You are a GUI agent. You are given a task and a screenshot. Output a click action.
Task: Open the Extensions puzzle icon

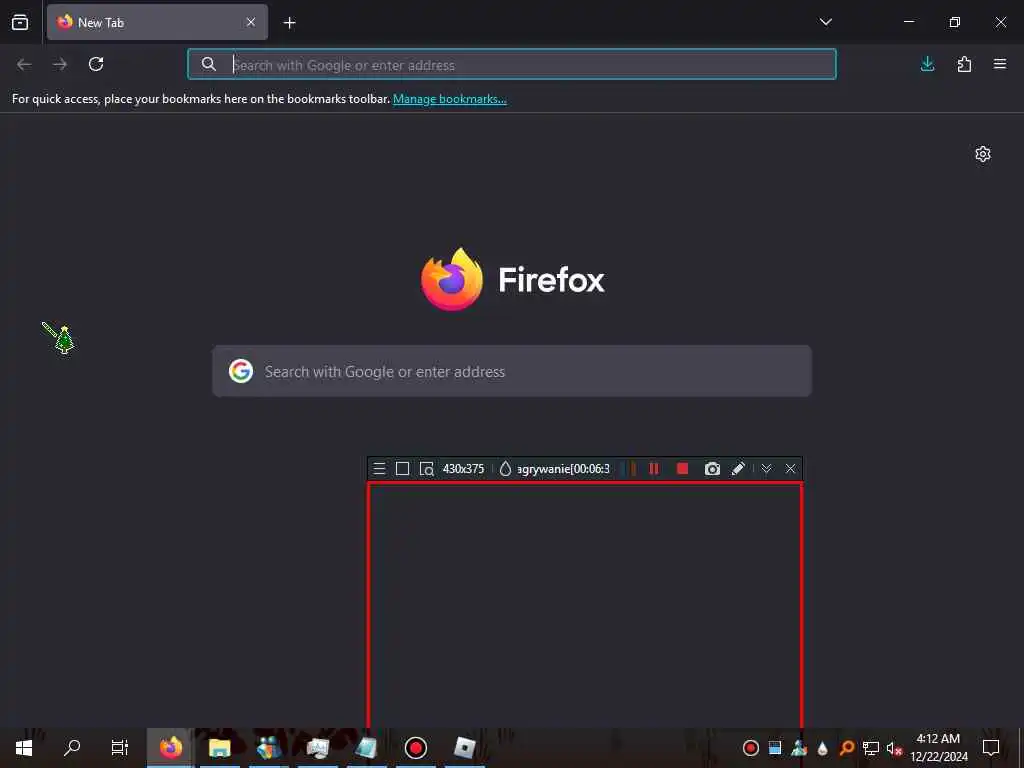click(964, 64)
